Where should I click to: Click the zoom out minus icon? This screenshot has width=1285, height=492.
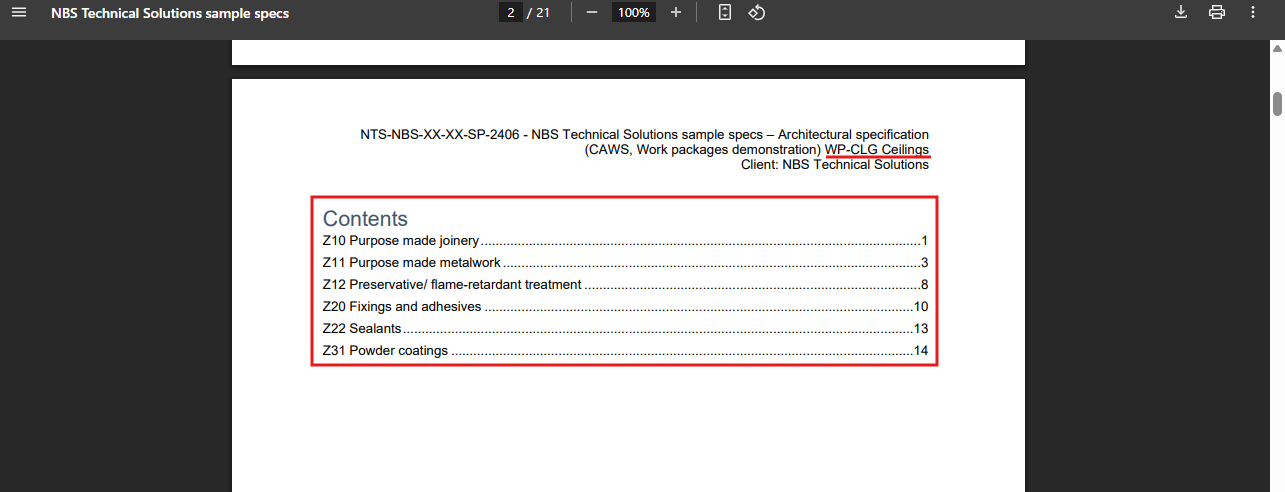click(592, 12)
